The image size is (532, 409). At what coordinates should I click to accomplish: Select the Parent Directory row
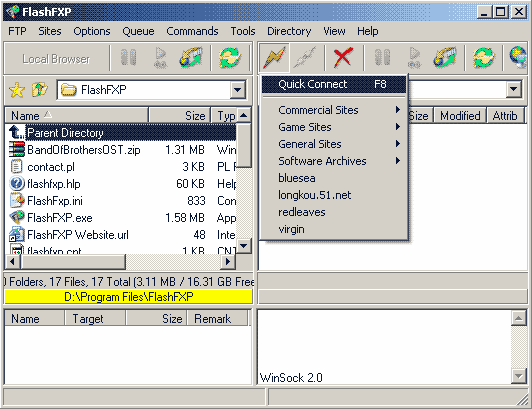(x=121, y=133)
